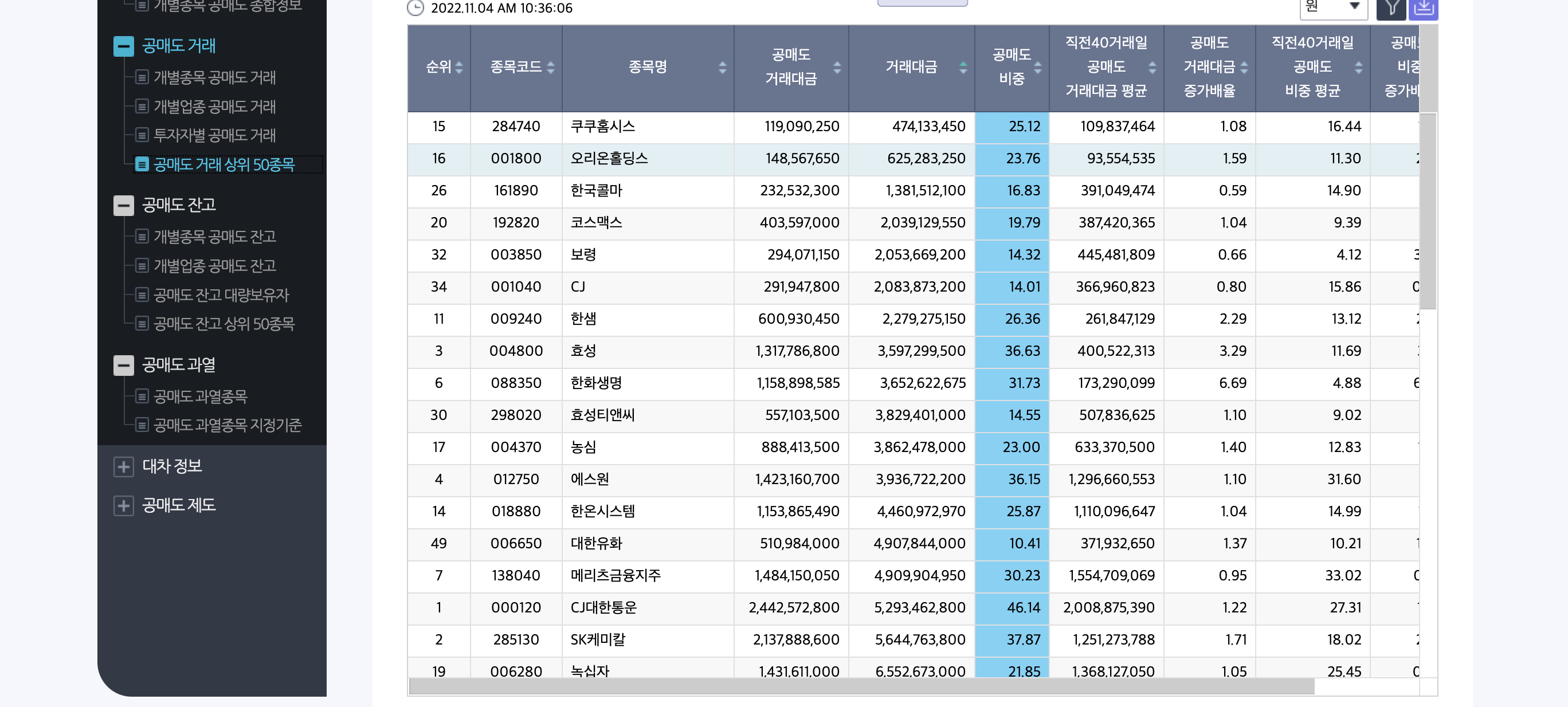Sort by 공매도 거래대금 column arrows

837,67
